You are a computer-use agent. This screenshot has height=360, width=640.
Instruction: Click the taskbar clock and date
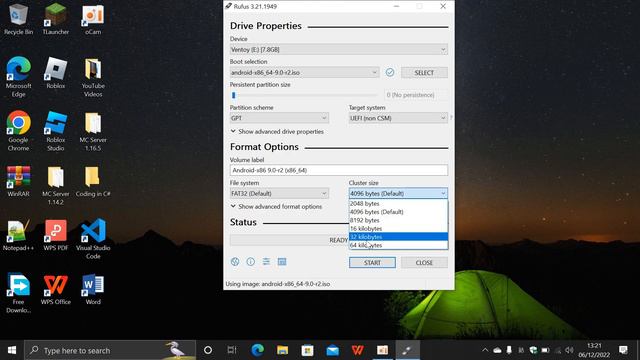click(594, 350)
